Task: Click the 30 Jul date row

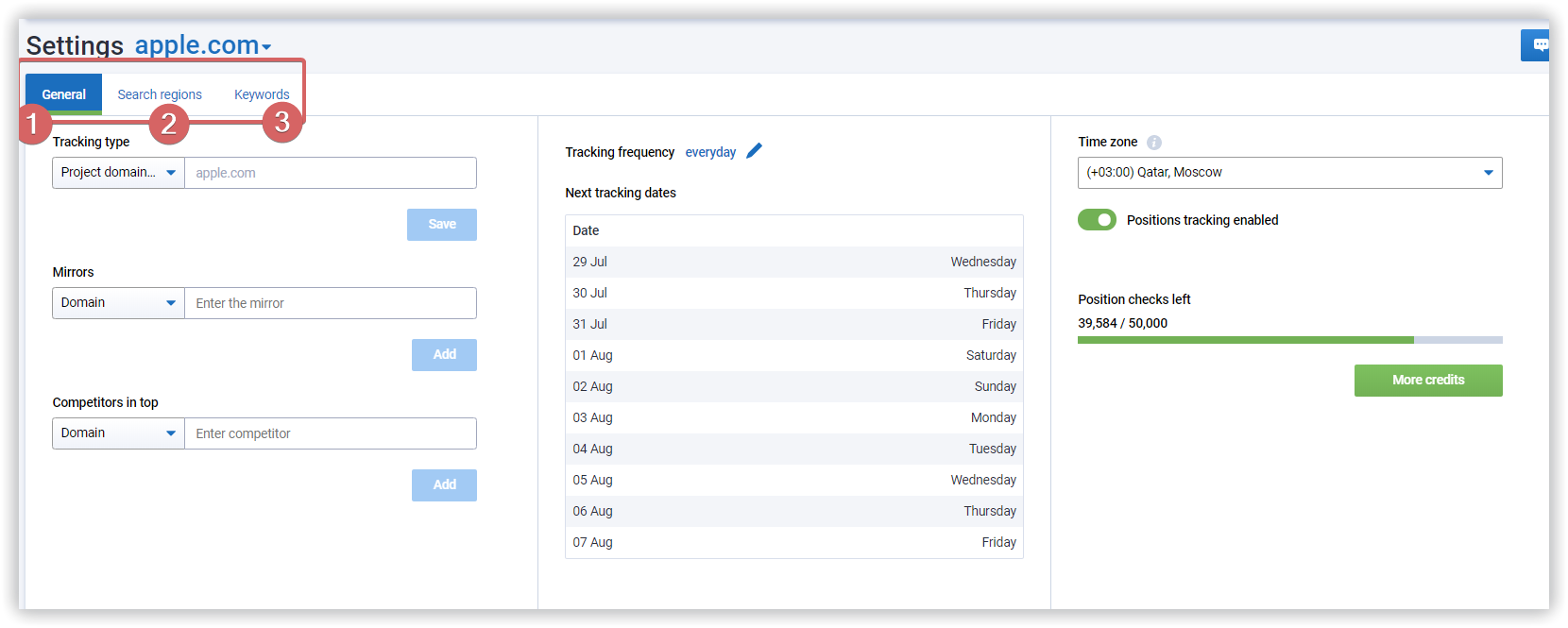Action: [x=794, y=293]
